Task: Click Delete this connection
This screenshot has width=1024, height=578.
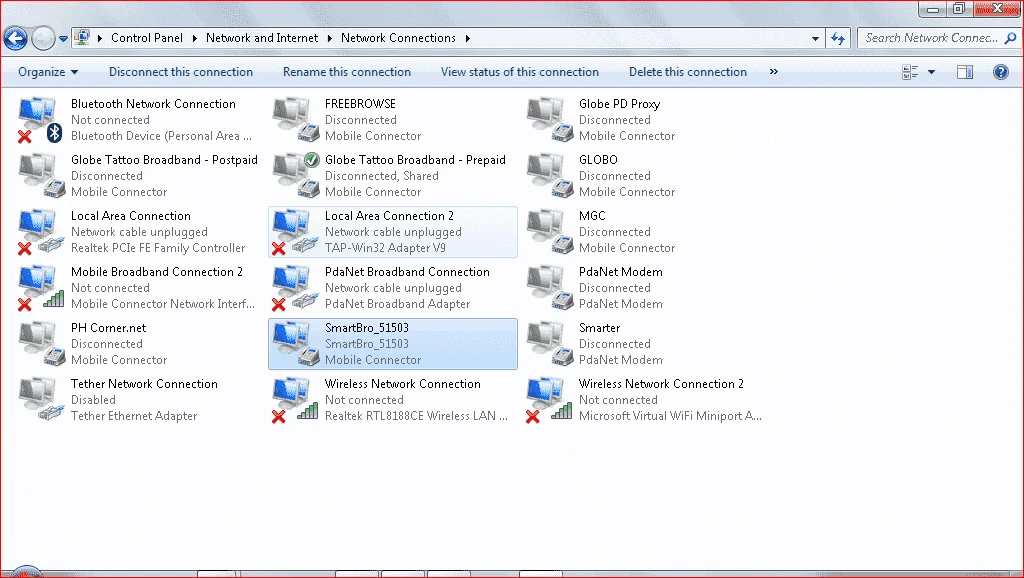Action: tap(688, 72)
